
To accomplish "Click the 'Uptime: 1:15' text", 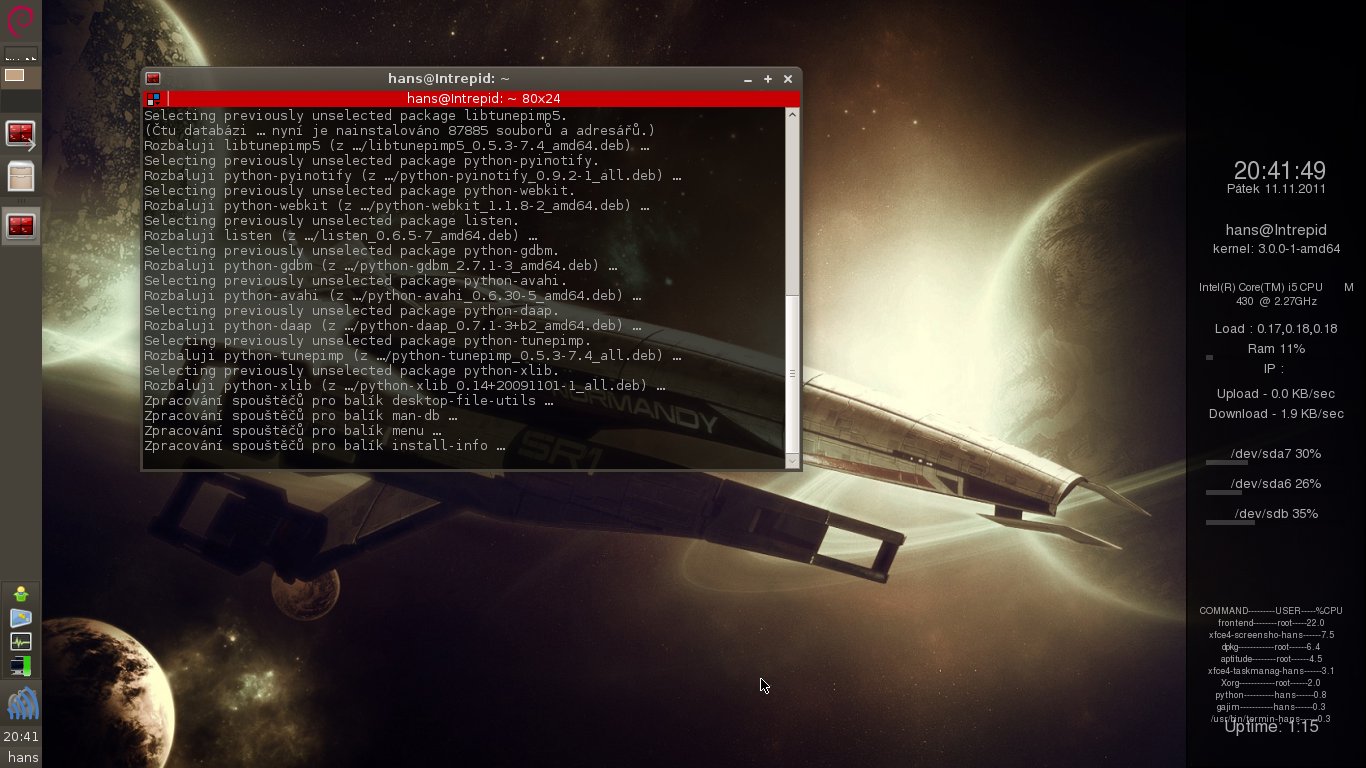I will (x=1272, y=727).
